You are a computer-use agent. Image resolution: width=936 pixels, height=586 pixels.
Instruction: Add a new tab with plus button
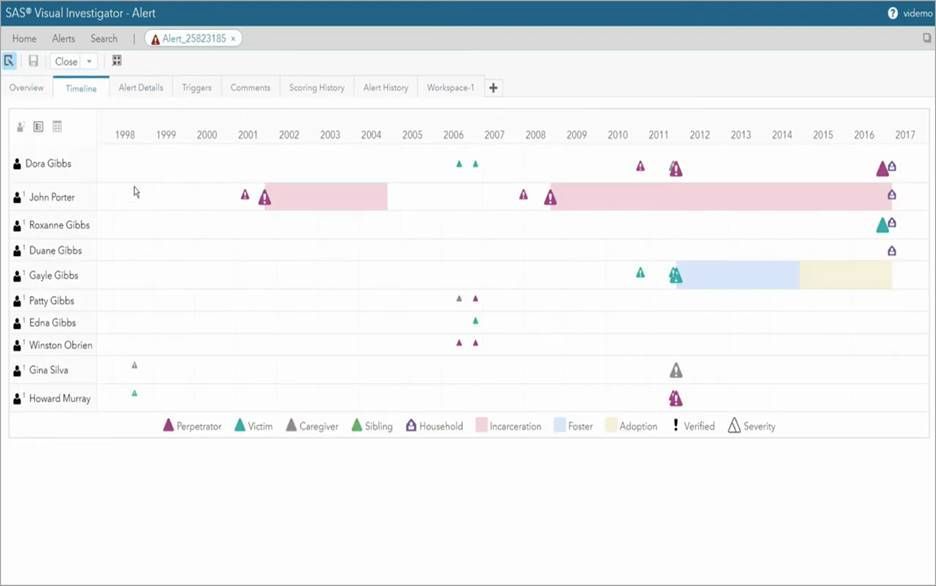(x=493, y=88)
